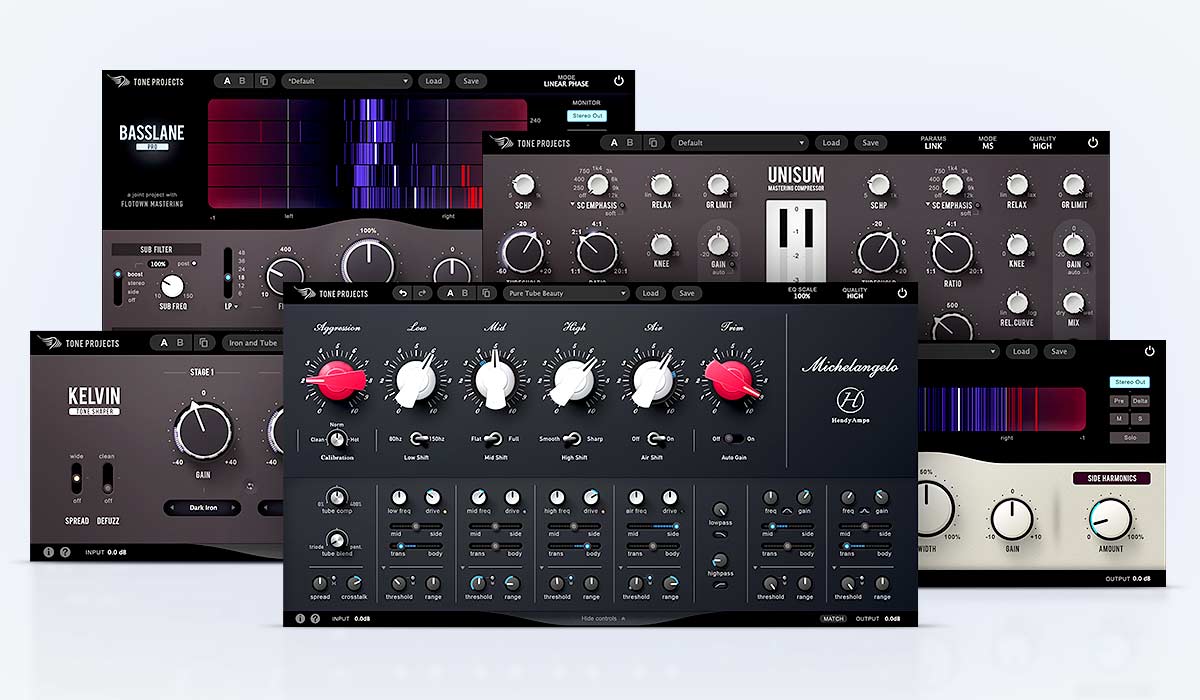Image resolution: width=1200 pixels, height=700 pixels.
Task: Select state B in Michelangelo
Action: point(467,293)
